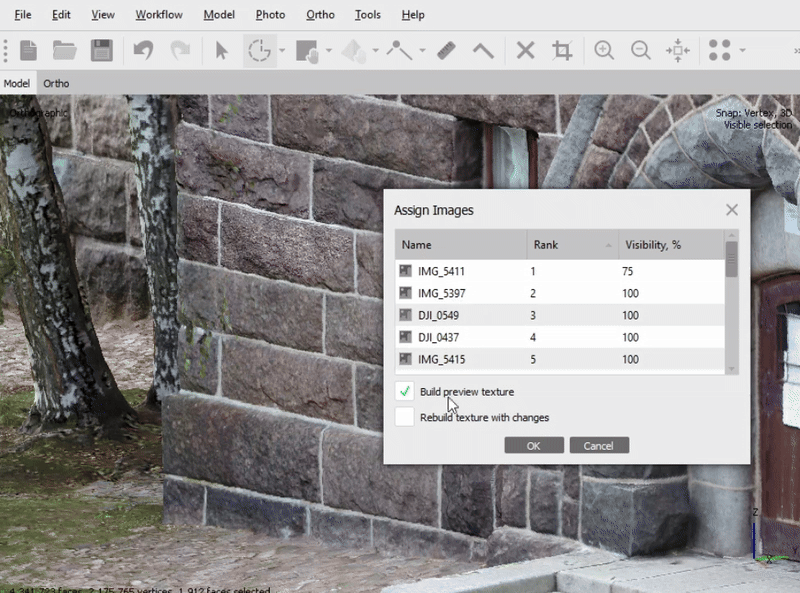Switch to the Ortho view tab
The image size is (800, 593).
[56, 83]
